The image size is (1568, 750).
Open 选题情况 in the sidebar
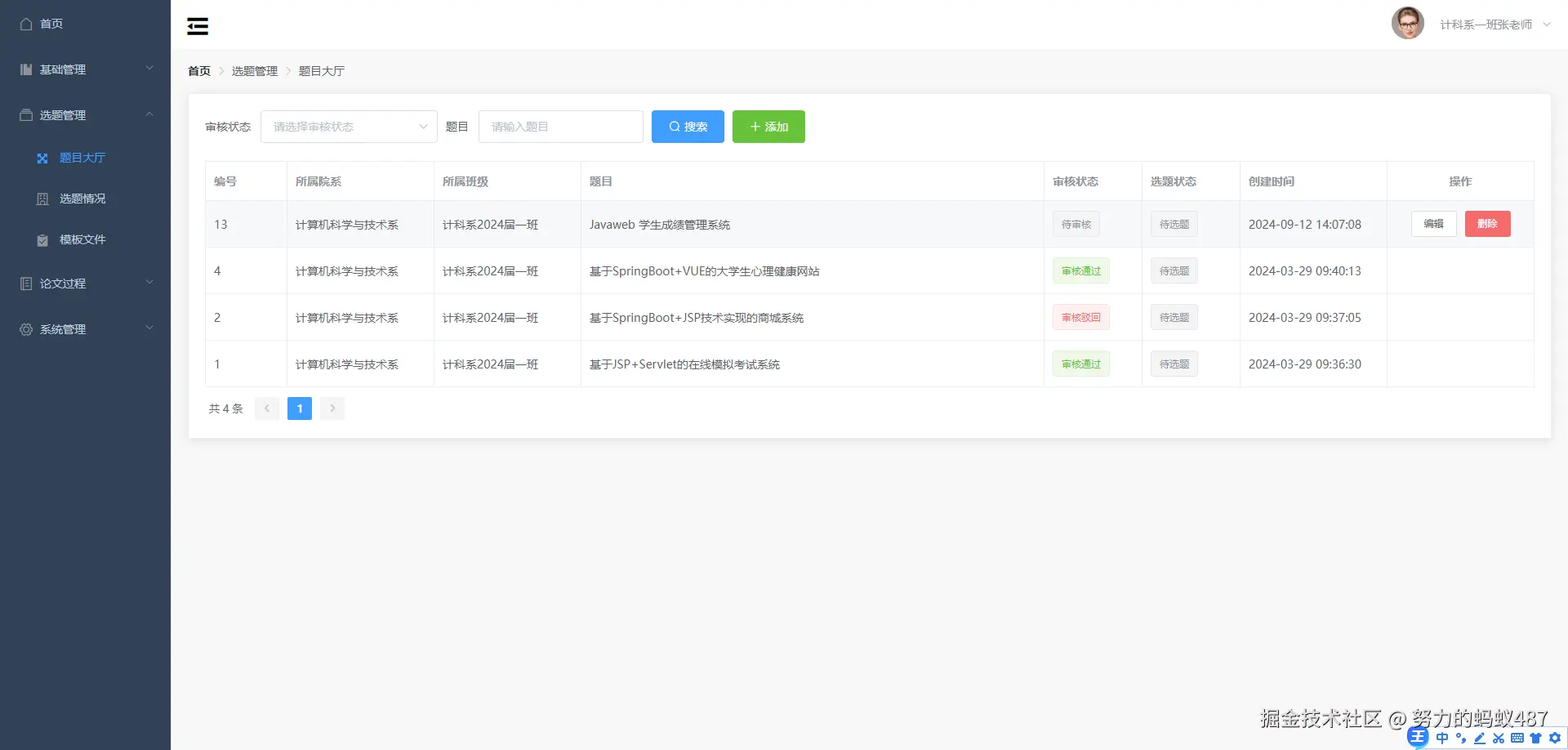pos(86,199)
